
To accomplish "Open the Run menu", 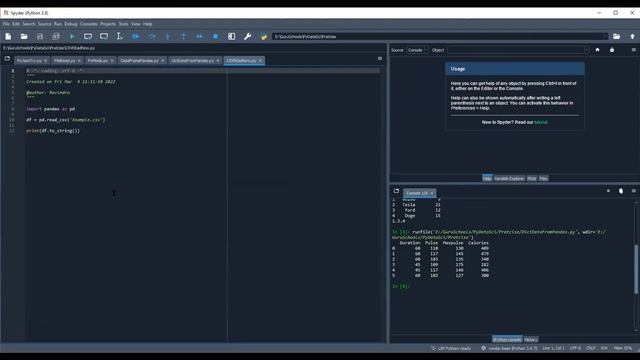I will [58, 24].
